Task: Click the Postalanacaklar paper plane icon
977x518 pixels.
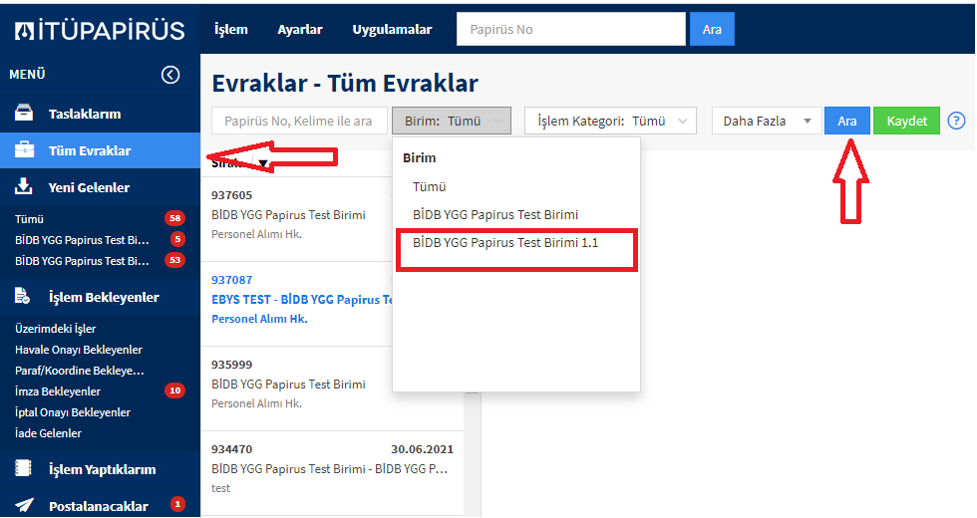Action: click(x=24, y=505)
